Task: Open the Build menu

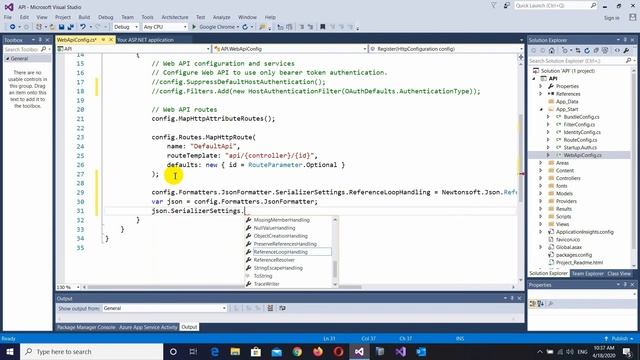Action: click(x=84, y=17)
